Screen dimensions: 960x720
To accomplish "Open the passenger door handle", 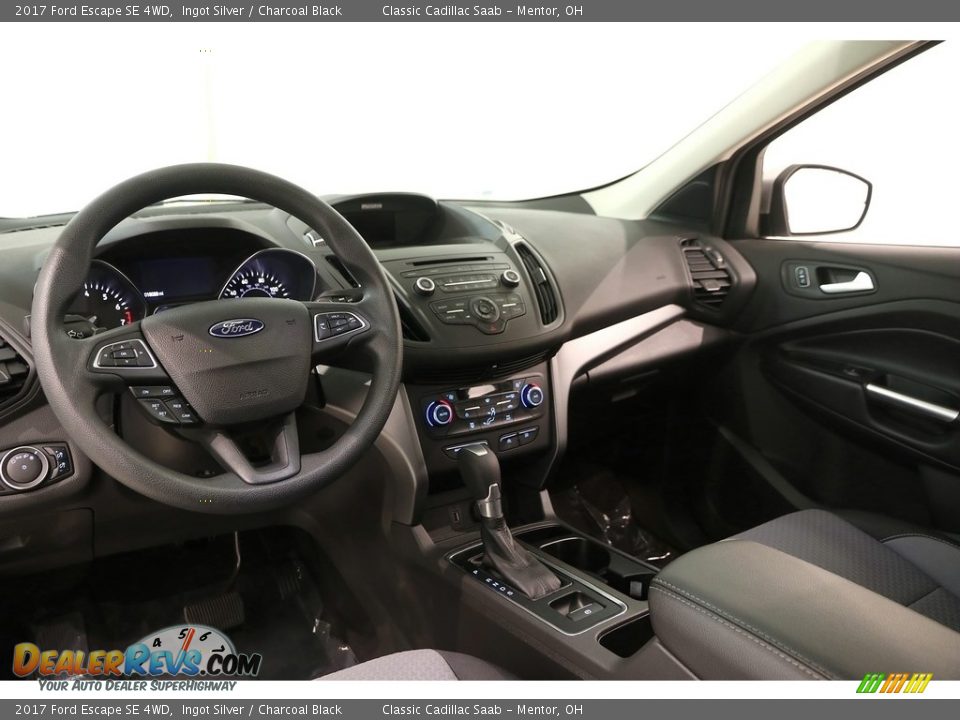I will tap(847, 281).
